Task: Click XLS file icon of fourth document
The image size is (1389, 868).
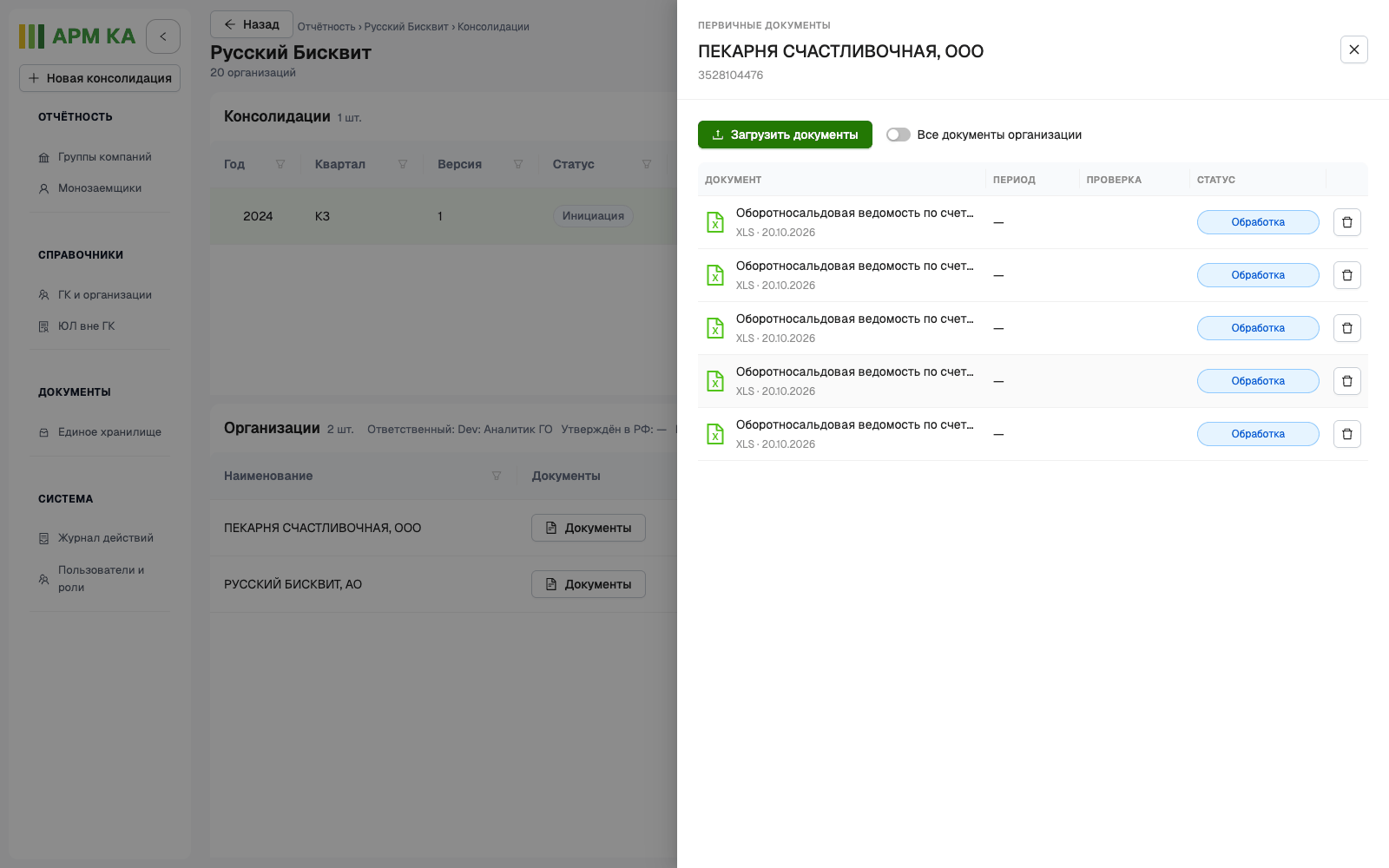Action: pyautogui.click(x=715, y=381)
